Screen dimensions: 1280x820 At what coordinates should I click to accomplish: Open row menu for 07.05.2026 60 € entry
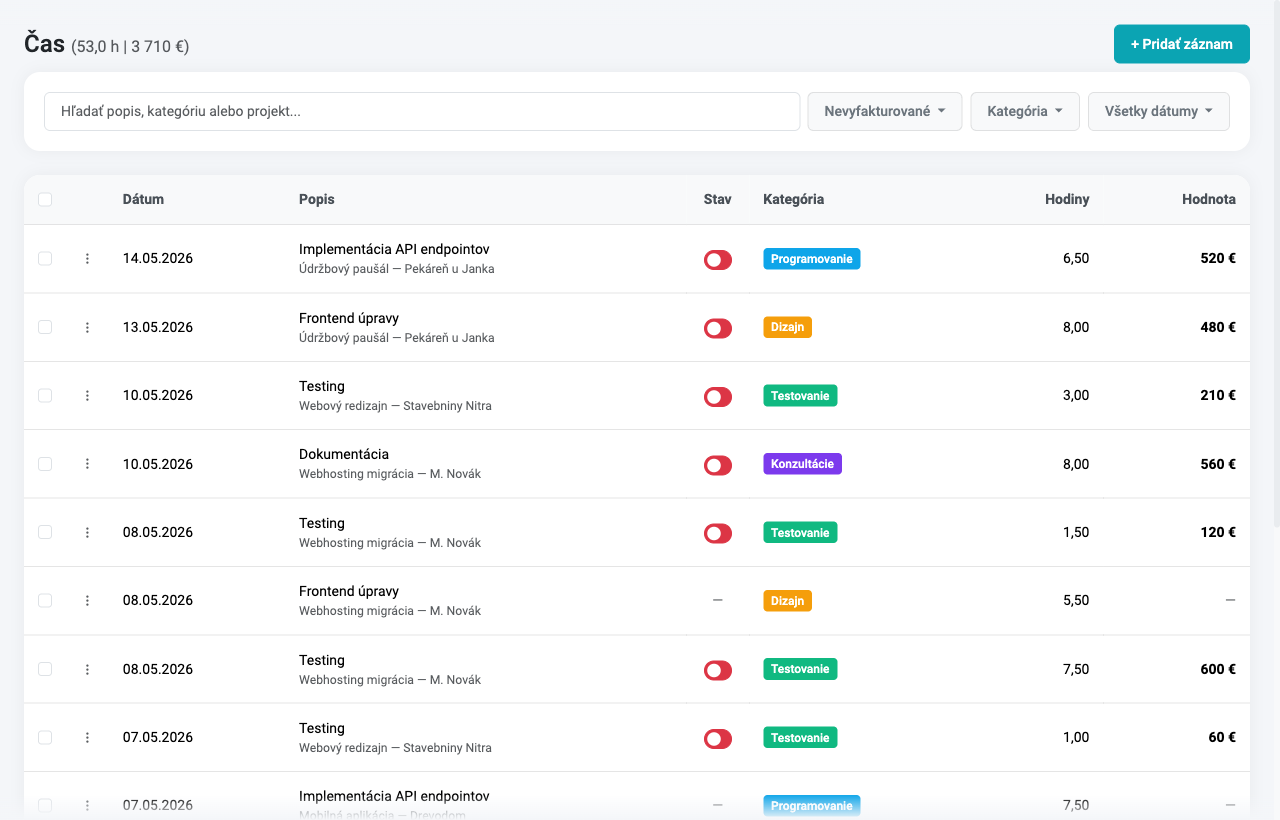[x=87, y=738]
